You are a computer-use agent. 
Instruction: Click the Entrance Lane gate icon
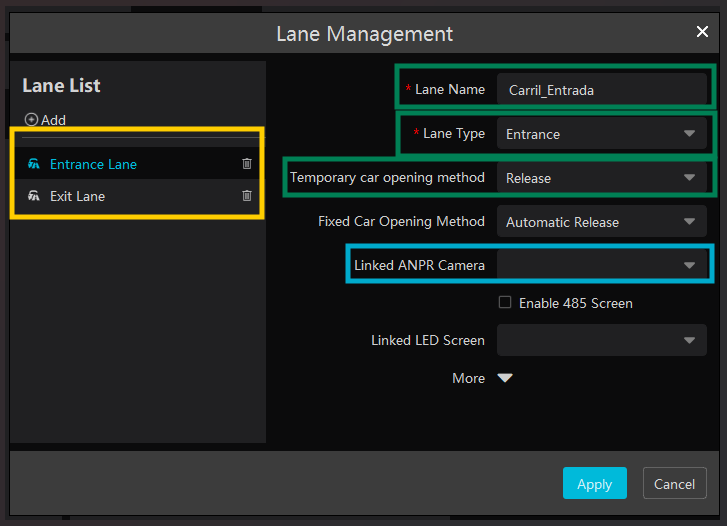34,164
